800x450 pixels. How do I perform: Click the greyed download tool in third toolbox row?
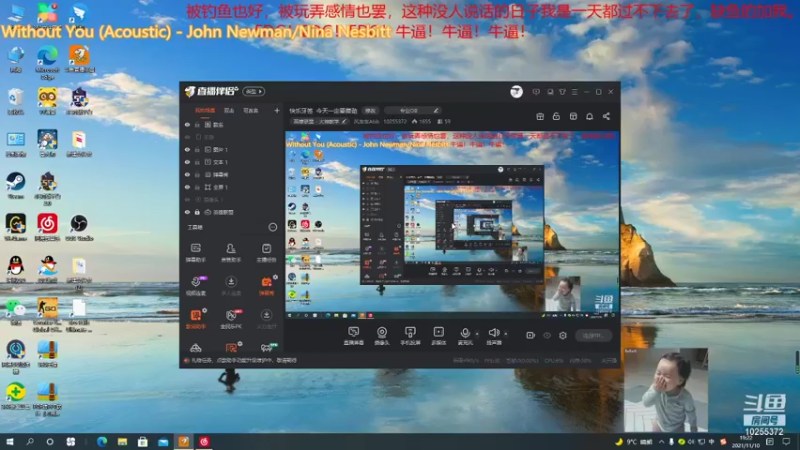pos(266,318)
